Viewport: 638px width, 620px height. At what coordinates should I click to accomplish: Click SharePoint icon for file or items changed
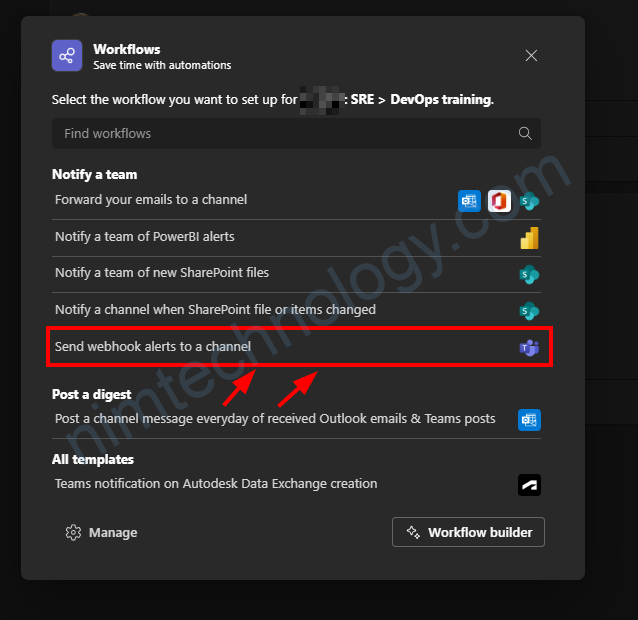pos(529,311)
